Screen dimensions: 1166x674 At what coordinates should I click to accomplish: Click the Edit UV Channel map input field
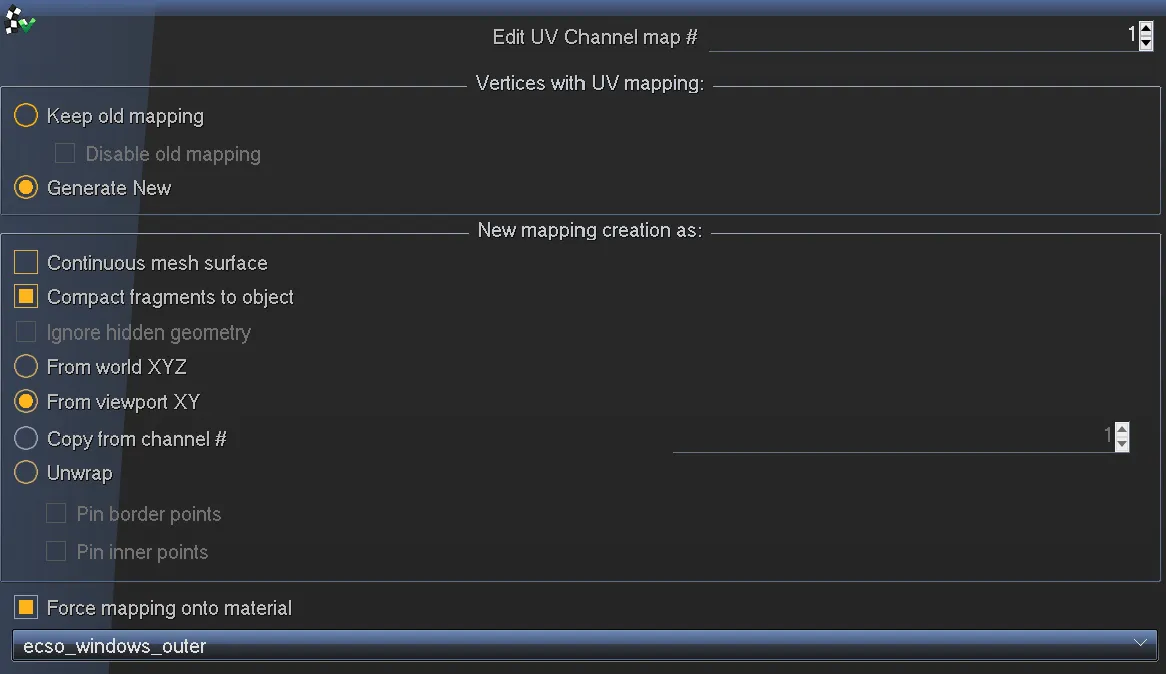click(x=920, y=37)
